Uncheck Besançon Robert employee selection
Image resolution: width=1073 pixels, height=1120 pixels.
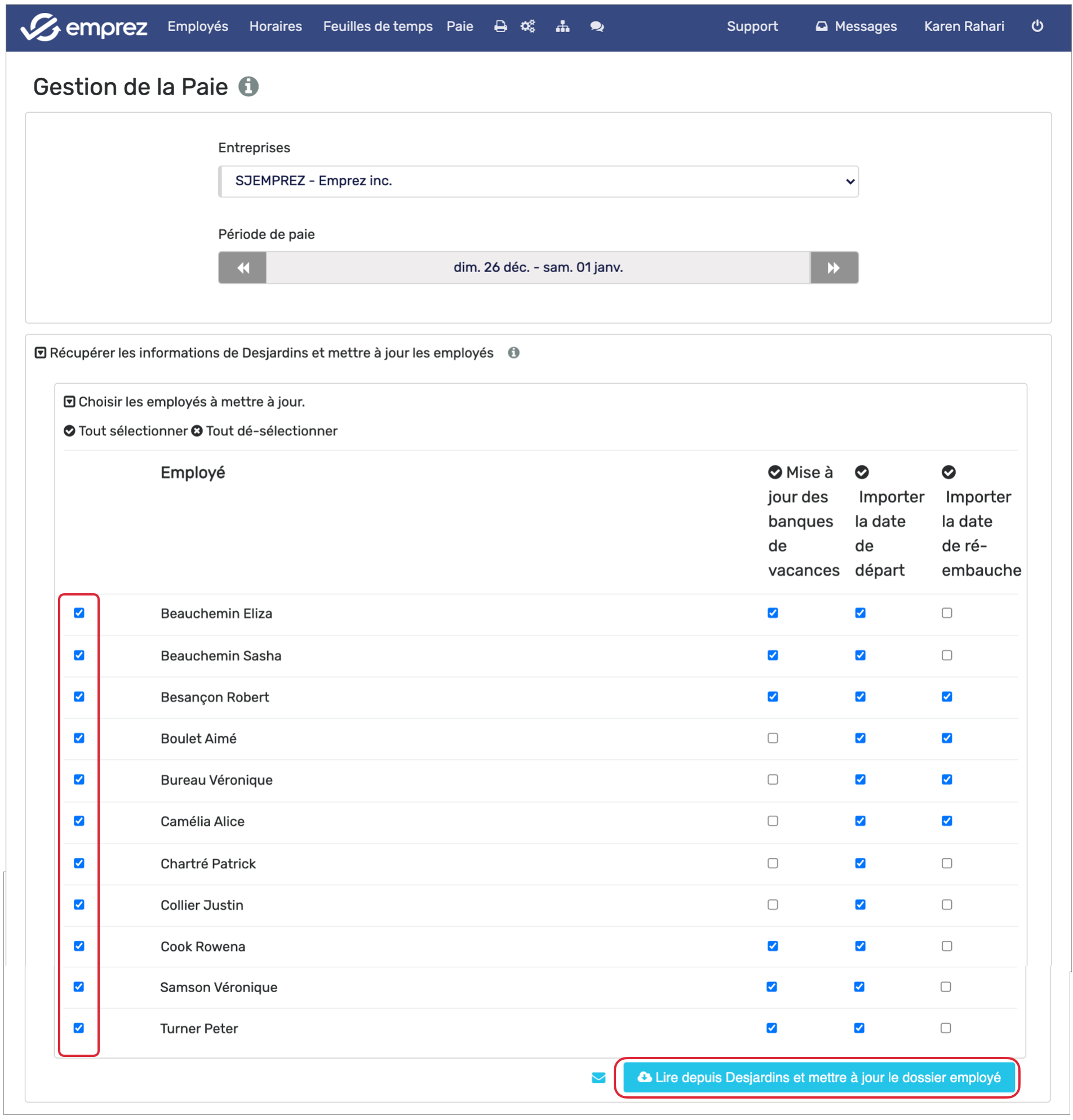pyautogui.click(x=79, y=696)
